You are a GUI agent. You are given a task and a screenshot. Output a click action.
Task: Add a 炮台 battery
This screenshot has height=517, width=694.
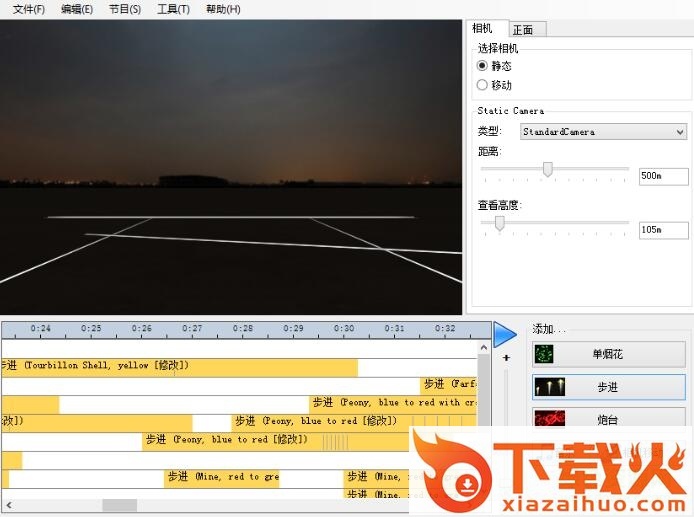tap(609, 418)
